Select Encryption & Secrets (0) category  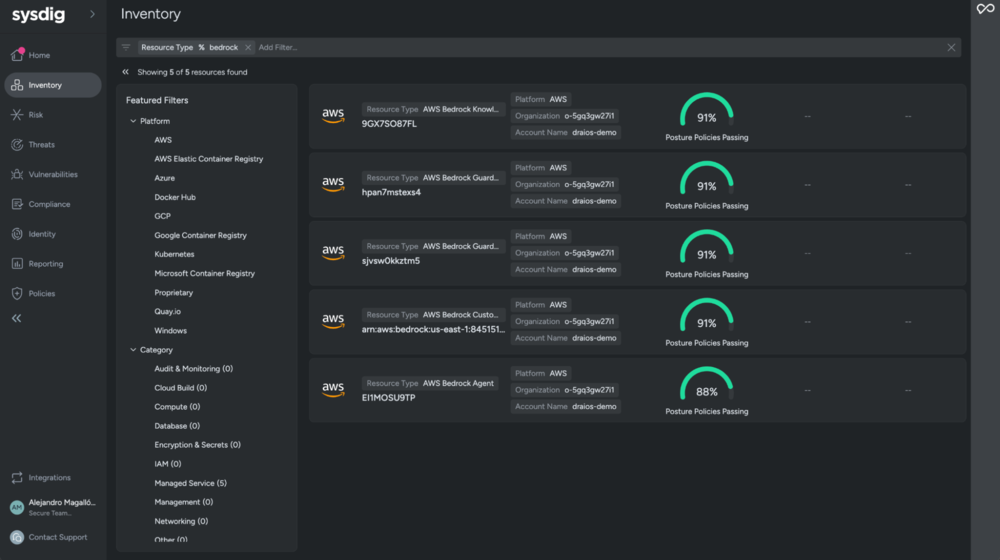click(x=197, y=445)
